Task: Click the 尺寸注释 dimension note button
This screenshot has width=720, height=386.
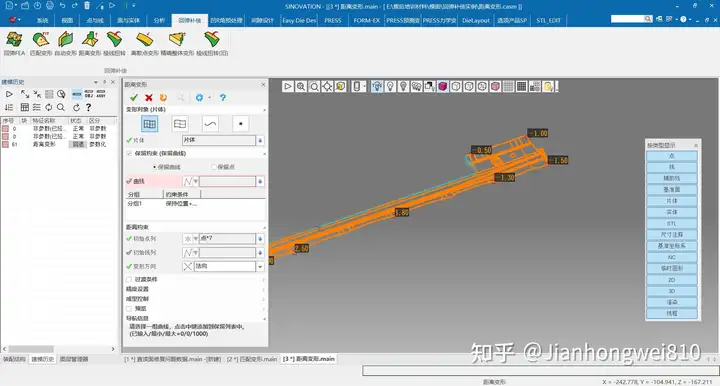Action: pyautogui.click(x=672, y=235)
